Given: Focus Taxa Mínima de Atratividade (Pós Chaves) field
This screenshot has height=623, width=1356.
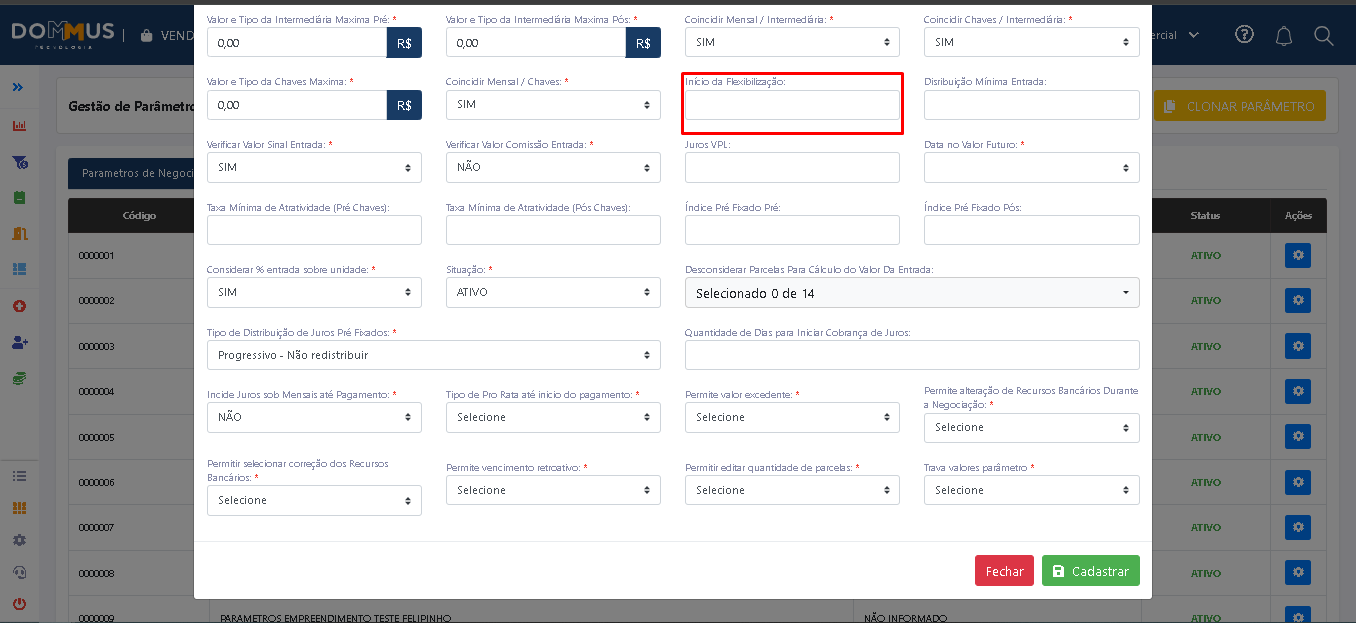Looking at the screenshot, I should point(553,230).
